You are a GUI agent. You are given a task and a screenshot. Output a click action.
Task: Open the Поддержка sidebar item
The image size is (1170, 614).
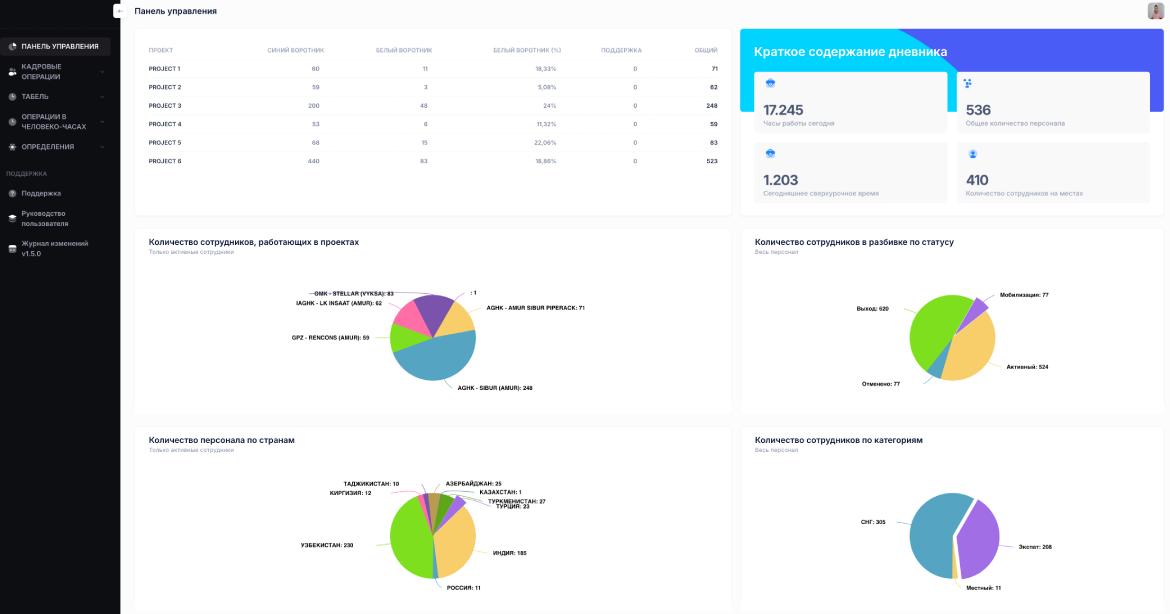click(x=41, y=193)
